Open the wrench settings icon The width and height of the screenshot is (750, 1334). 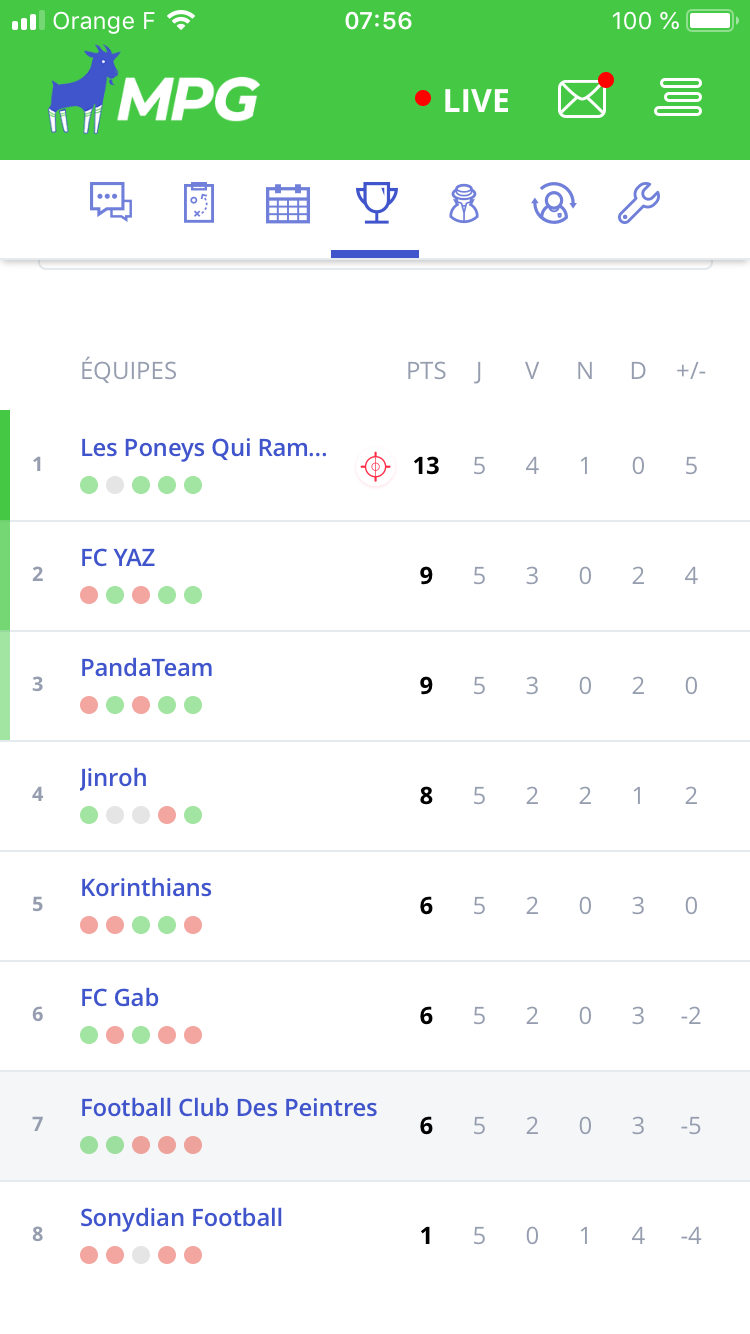[x=638, y=203]
